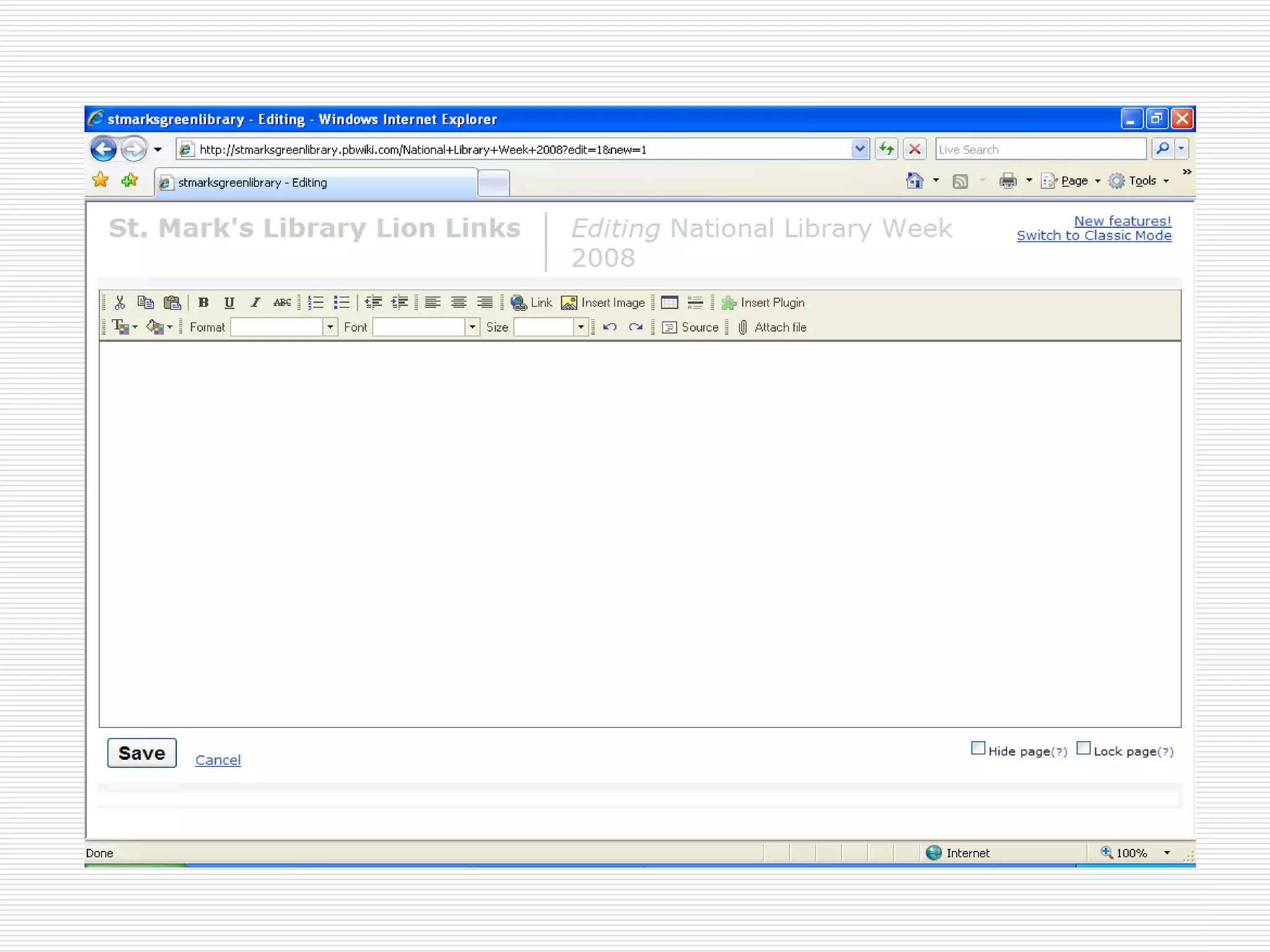Insert a numbered list
Viewport: 1270px width, 952px height.
click(x=316, y=302)
